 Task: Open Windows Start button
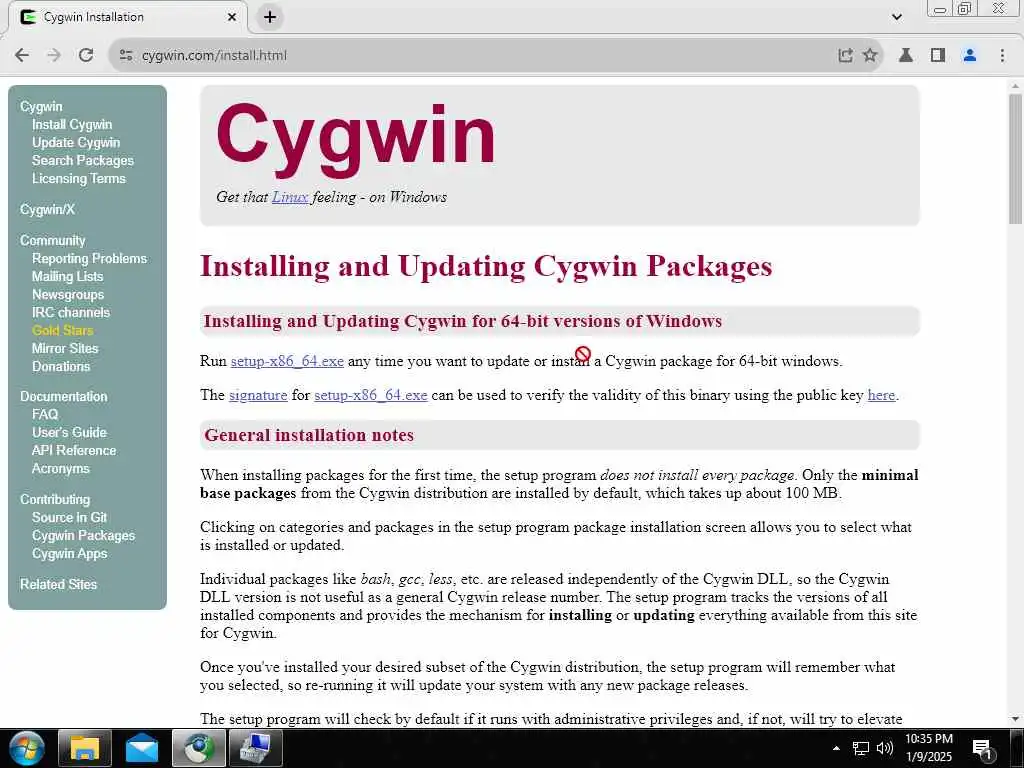[26, 748]
